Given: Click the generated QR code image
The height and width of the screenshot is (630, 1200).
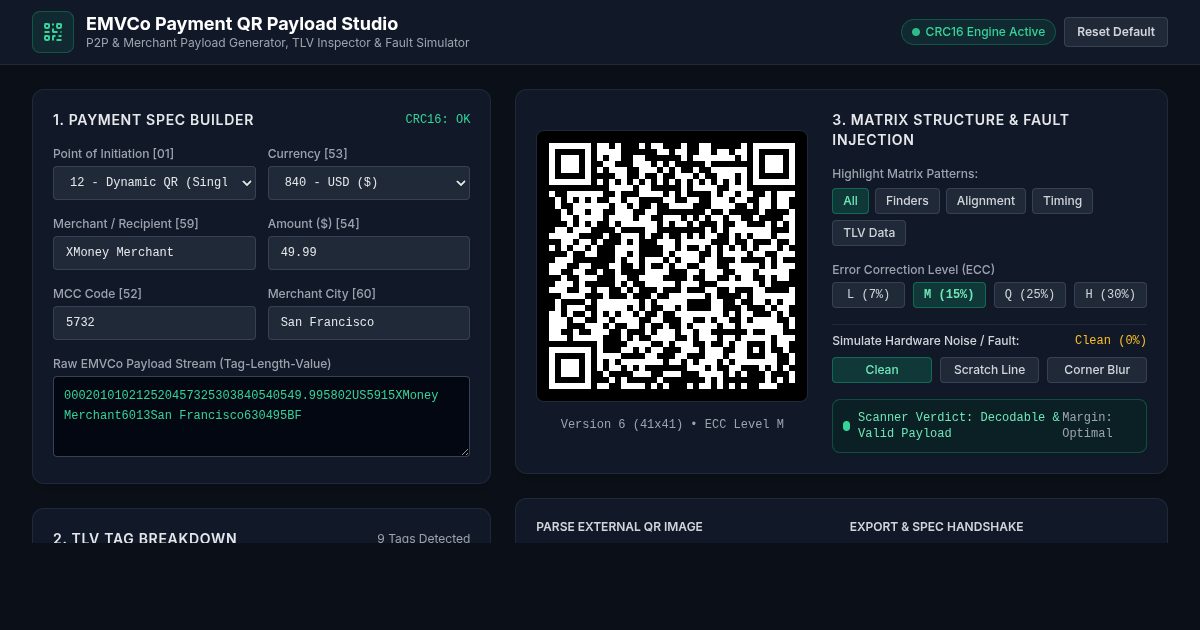Looking at the screenshot, I should [x=672, y=266].
